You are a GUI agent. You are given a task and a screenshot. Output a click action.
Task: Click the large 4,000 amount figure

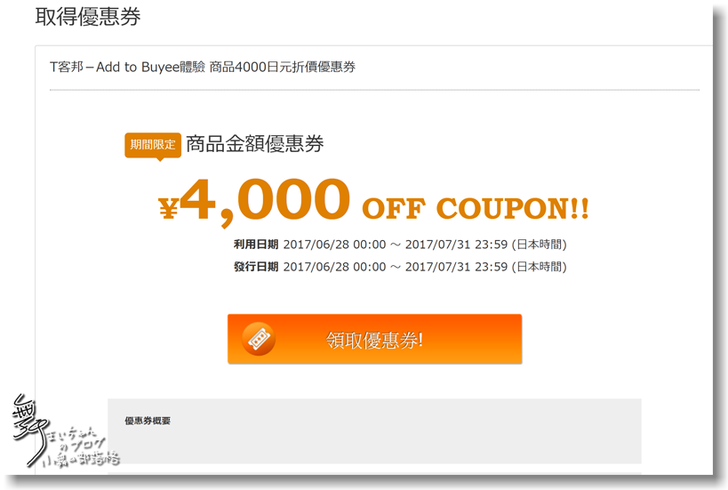265,201
